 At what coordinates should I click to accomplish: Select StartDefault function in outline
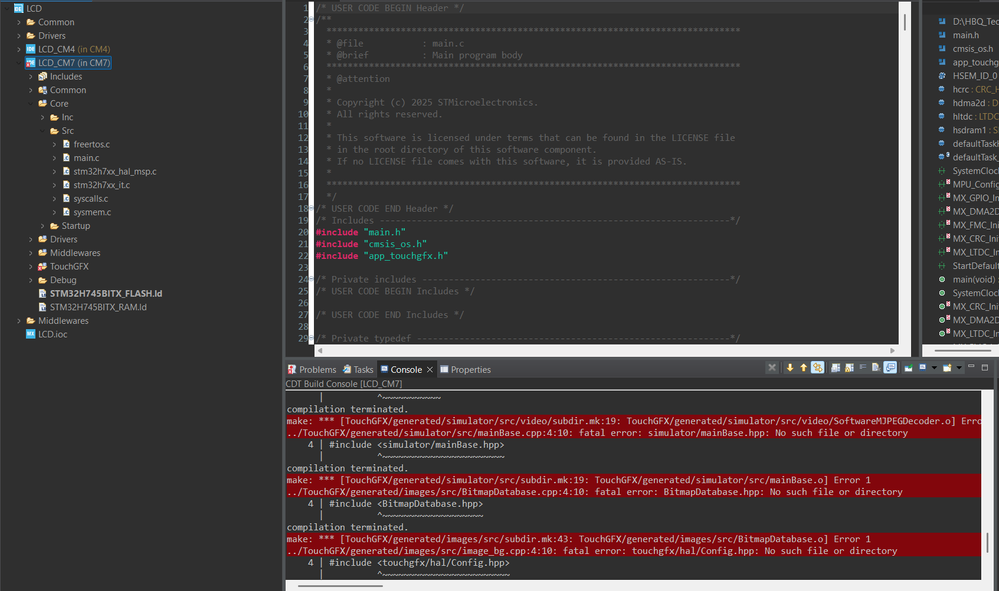coord(975,266)
